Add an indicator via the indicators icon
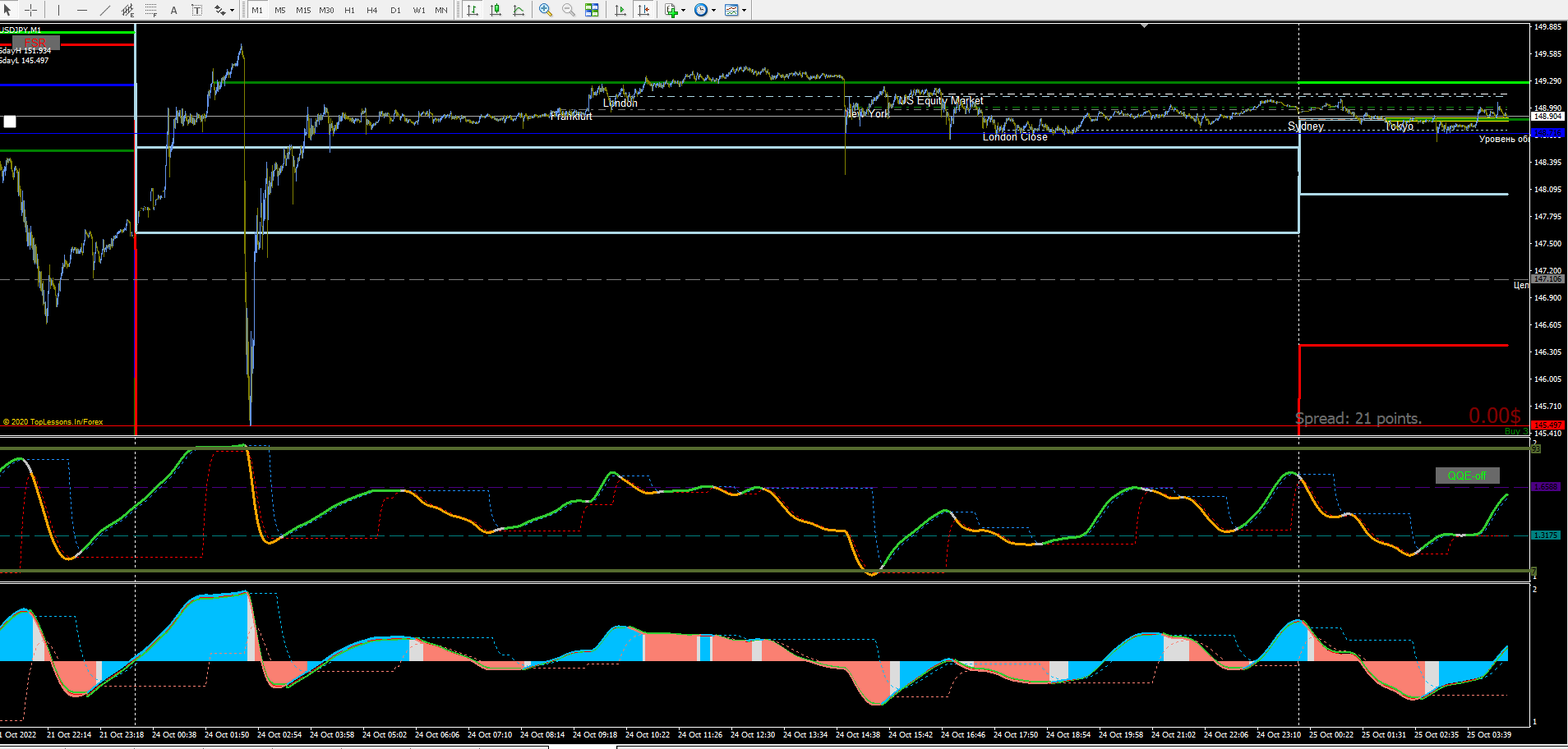This screenshot has height=749, width=1568. [x=671, y=10]
